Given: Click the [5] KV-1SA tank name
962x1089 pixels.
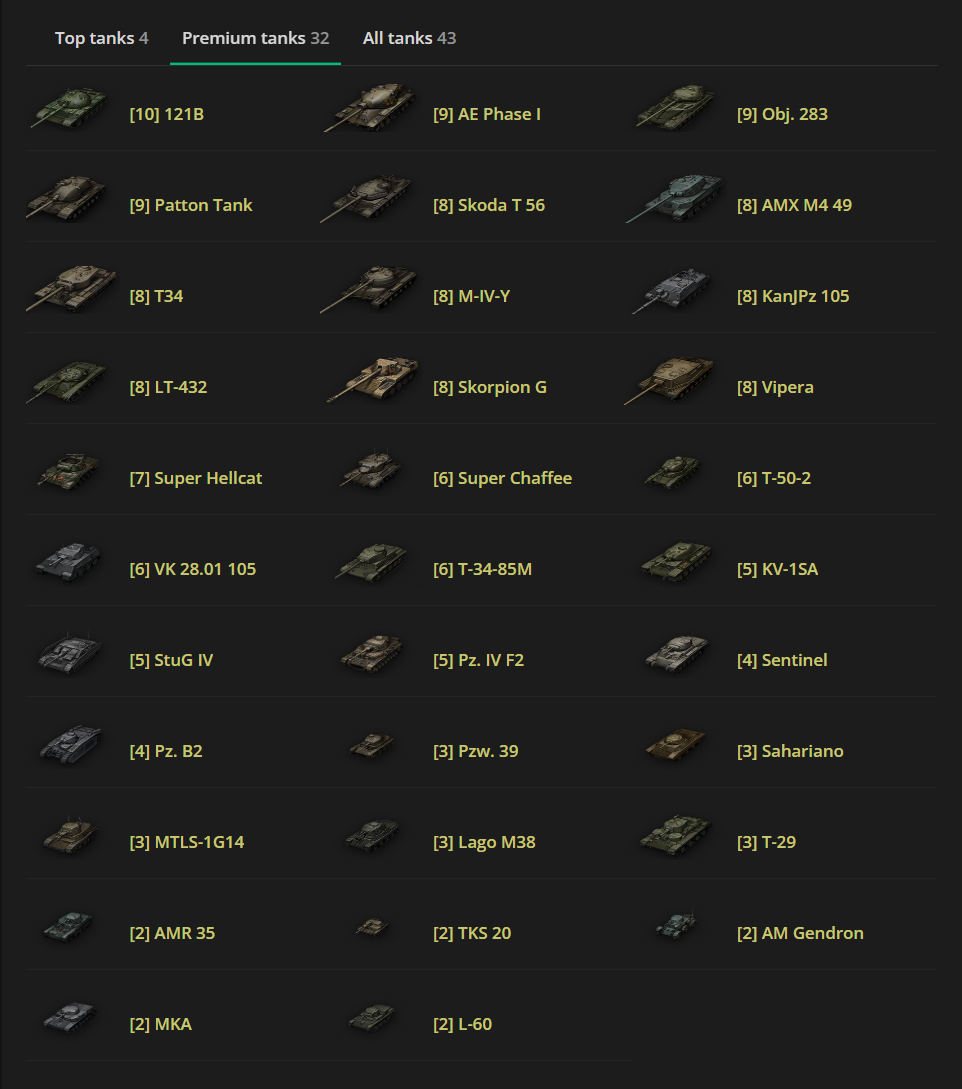Looking at the screenshot, I should click(777, 569).
